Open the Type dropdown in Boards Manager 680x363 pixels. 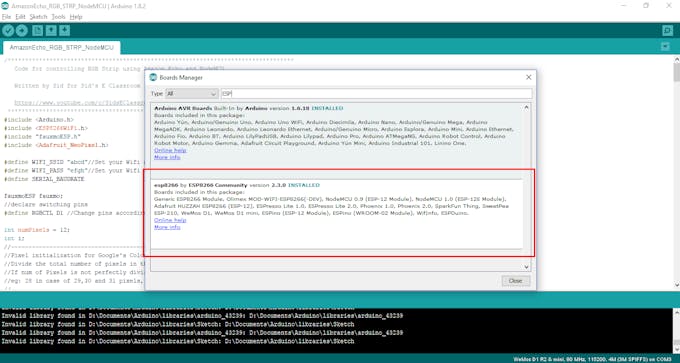pyautogui.click(x=192, y=94)
